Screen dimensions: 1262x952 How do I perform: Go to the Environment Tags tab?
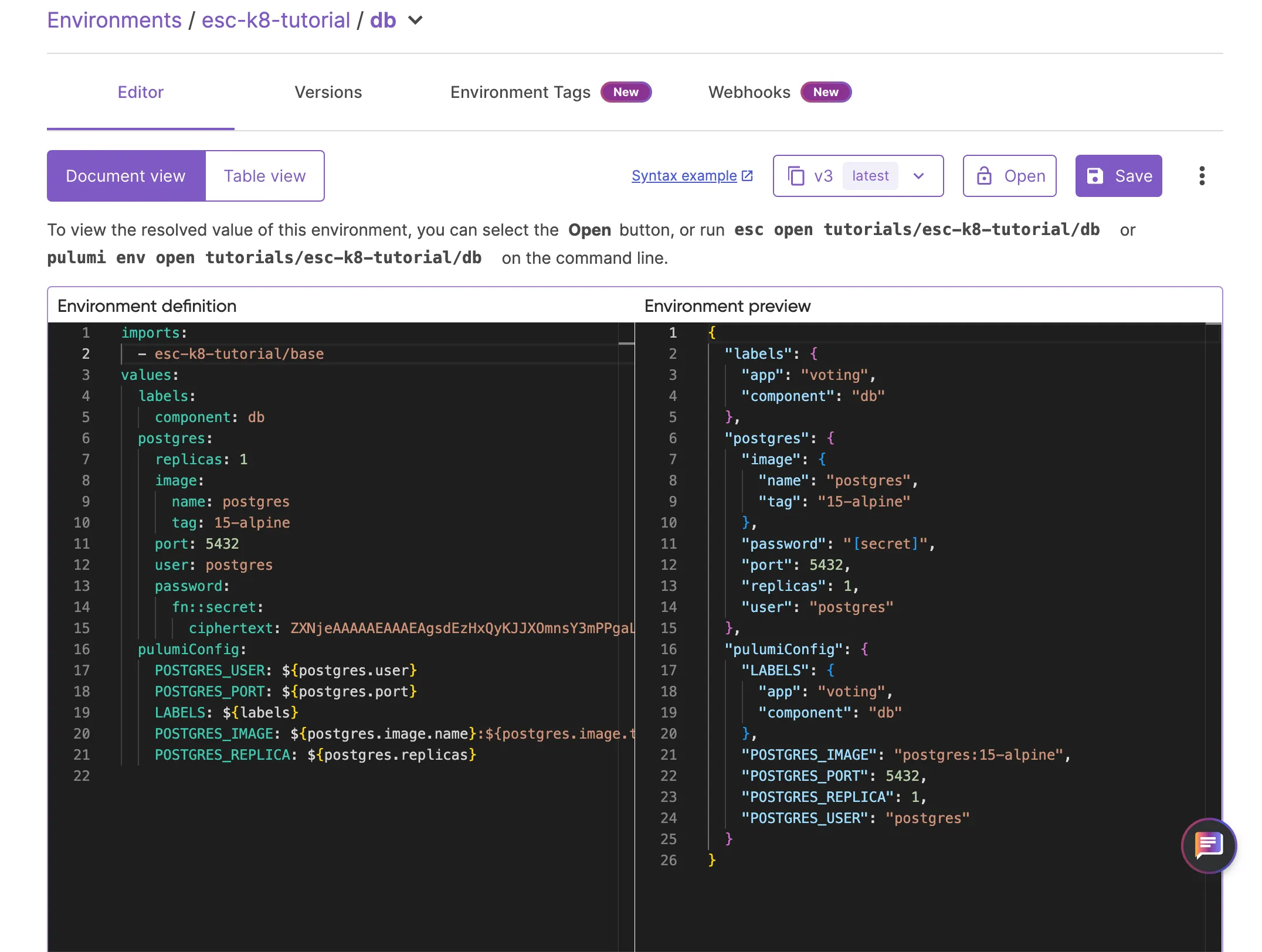520,92
